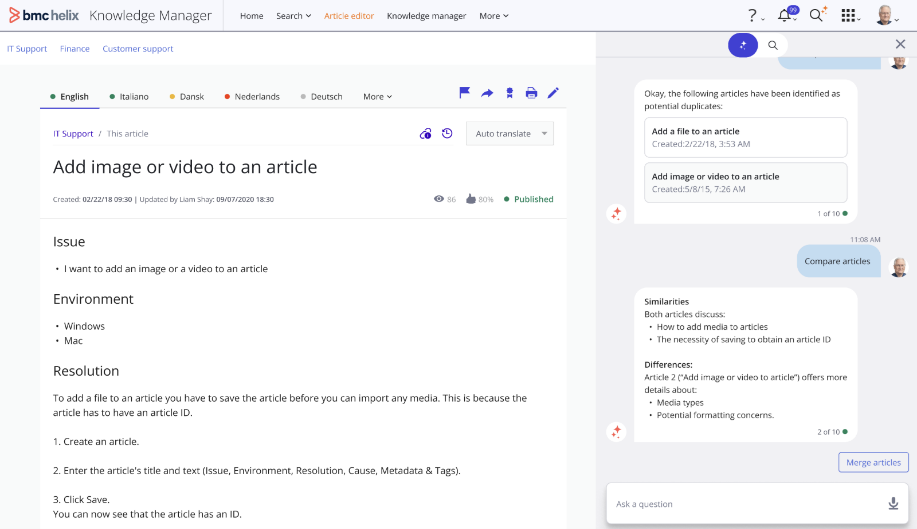
Task: Open Knowledge manager menu item
Action: [x=426, y=16]
